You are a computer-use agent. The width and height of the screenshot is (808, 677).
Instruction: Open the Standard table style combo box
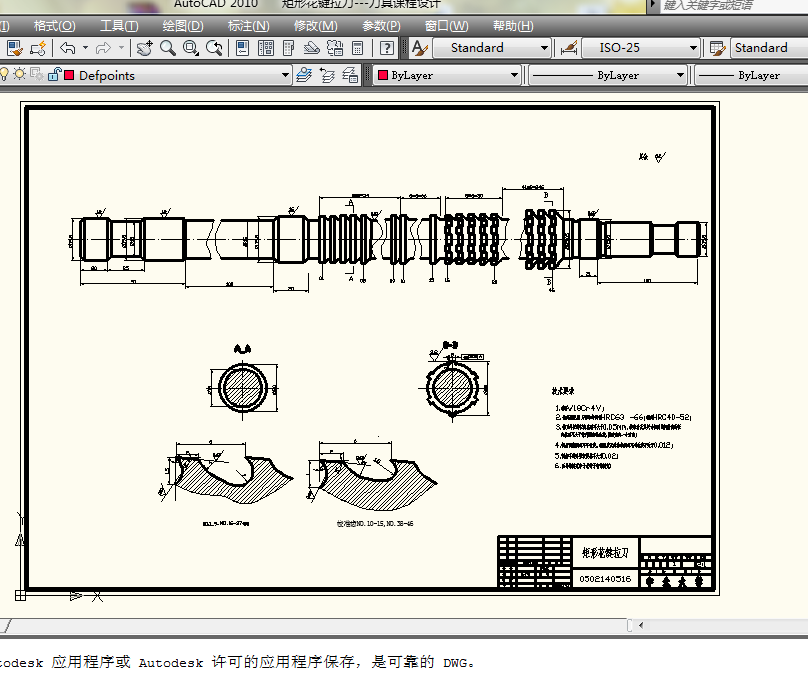click(769, 48)
